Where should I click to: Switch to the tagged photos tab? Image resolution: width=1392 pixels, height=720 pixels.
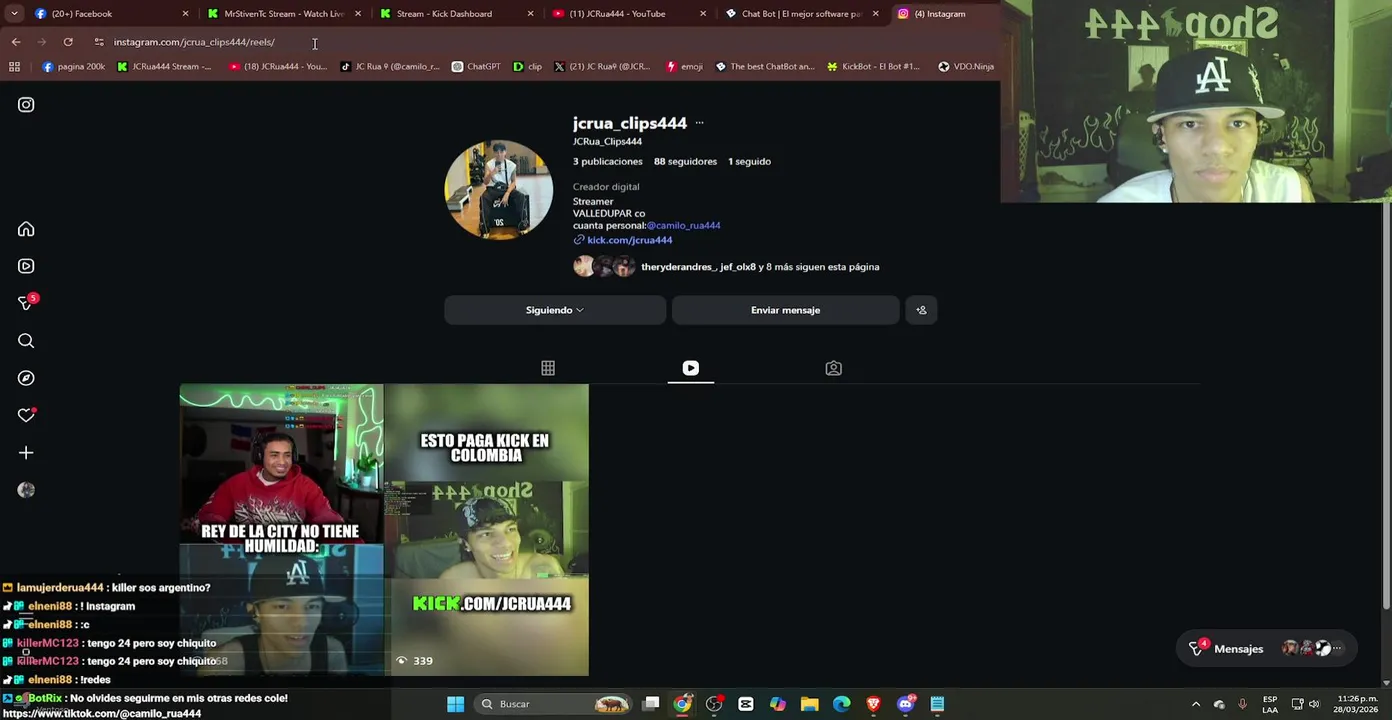coord(833,368)
